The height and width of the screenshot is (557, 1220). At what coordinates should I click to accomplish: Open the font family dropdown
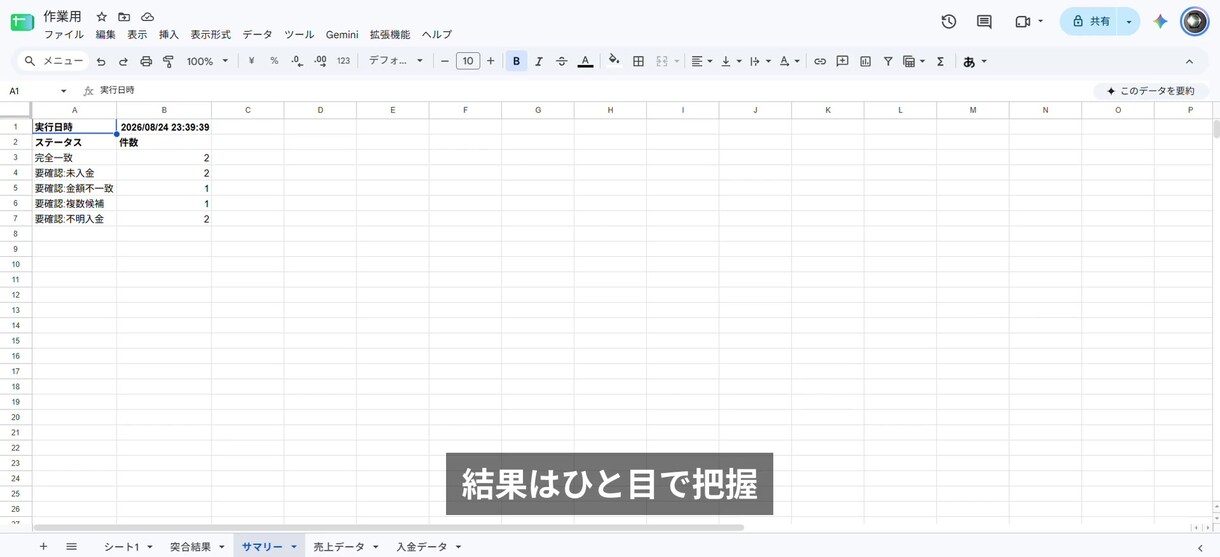(x=396, y=61)
